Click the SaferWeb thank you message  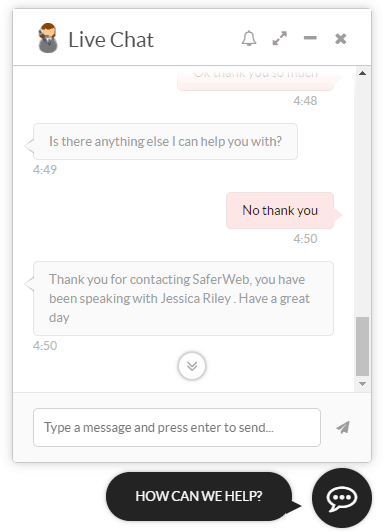tap(183, 298)
